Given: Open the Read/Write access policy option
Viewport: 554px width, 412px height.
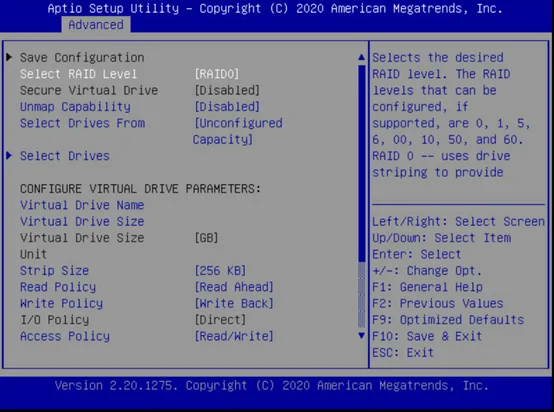Looking at the screenshot, I should pyautogui.click(x=234, y=336).
